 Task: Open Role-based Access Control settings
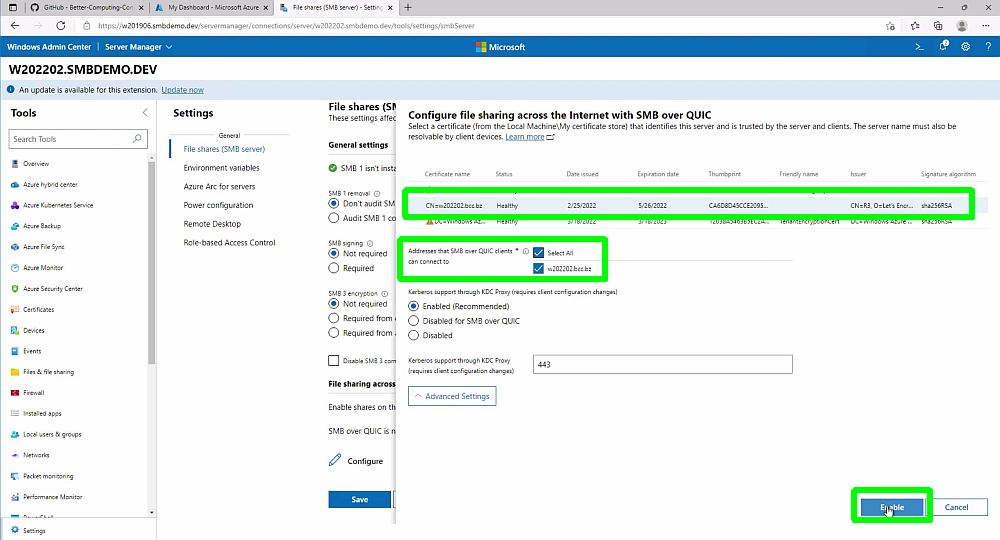click(x=230, y=243)
